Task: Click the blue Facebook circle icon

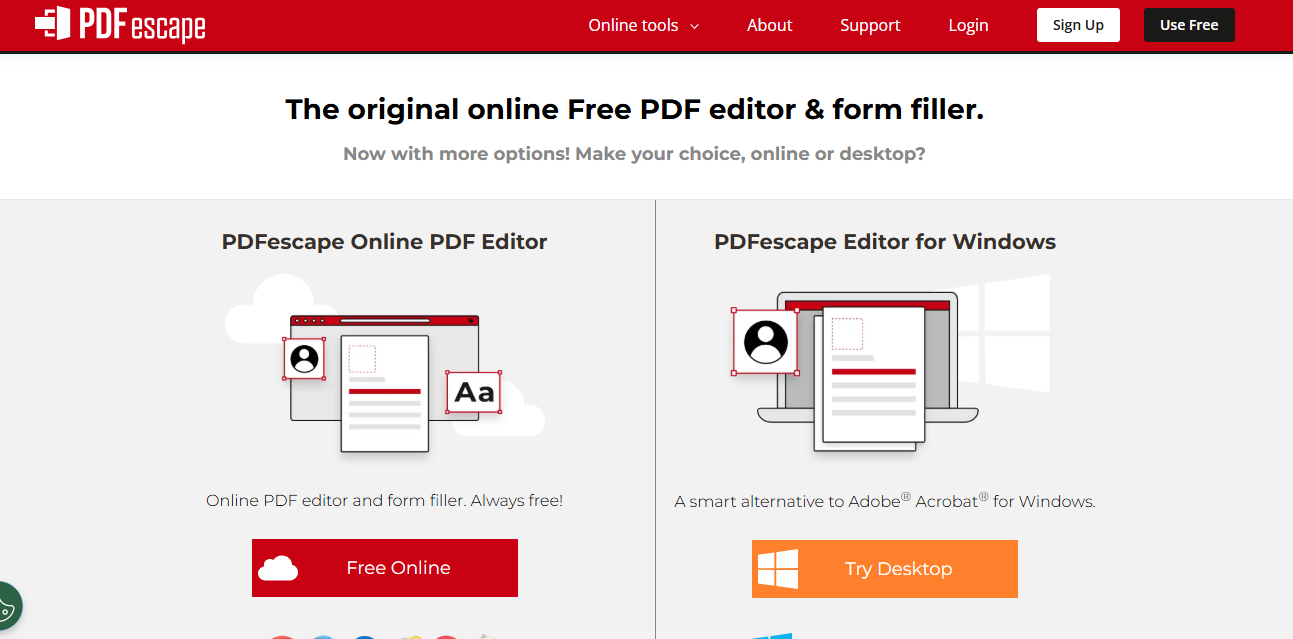Action: (x=365, y=636)
